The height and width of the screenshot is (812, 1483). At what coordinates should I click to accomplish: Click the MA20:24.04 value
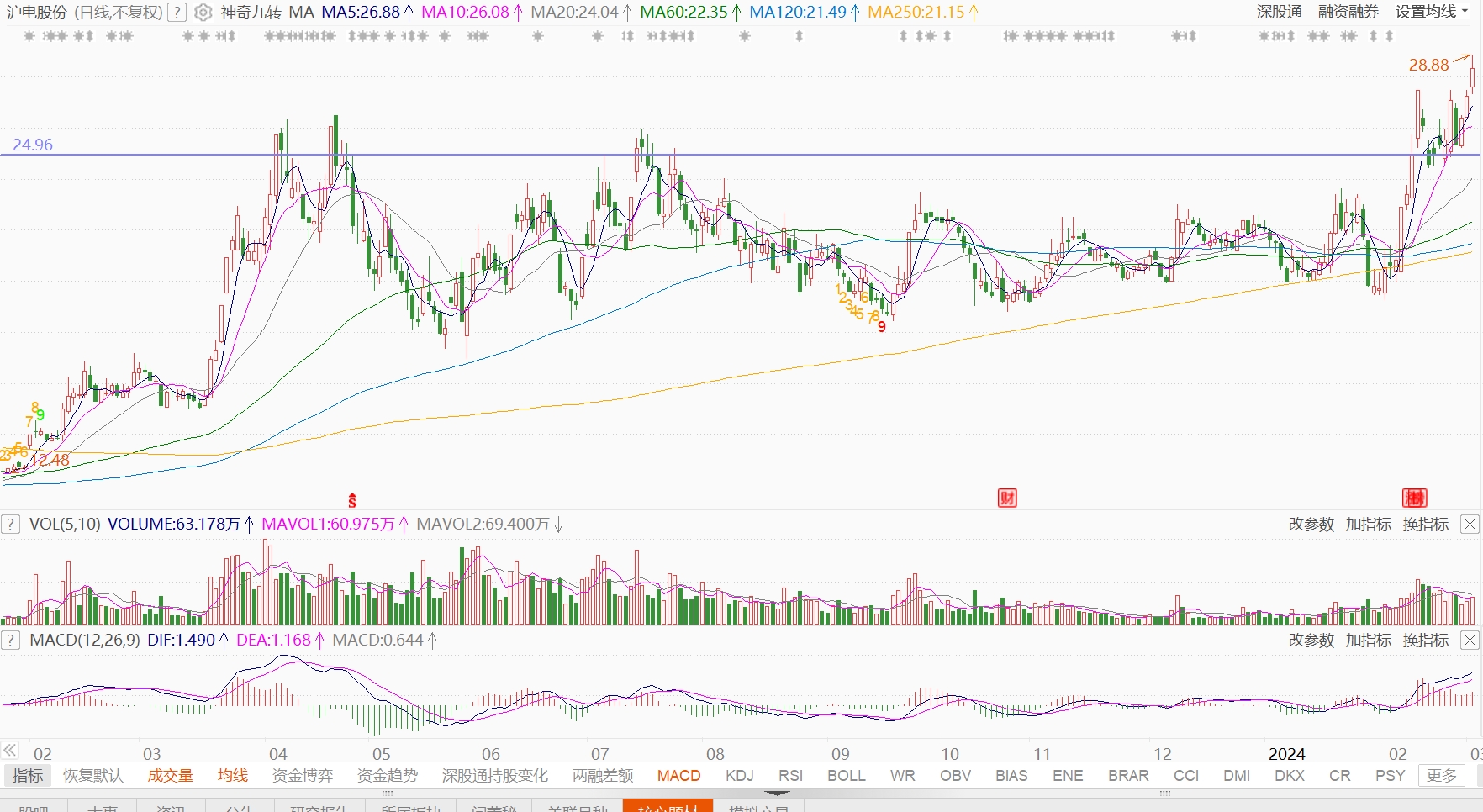pos(574,13)
